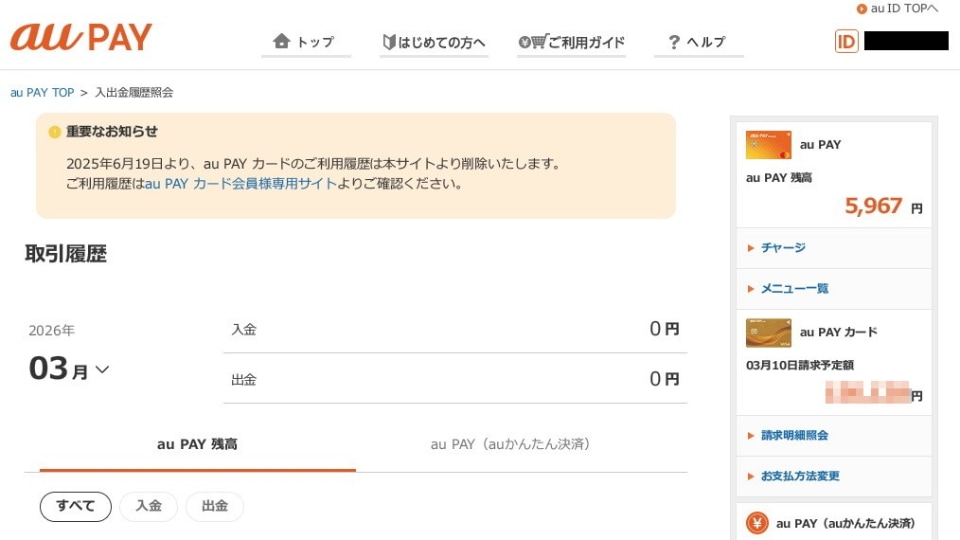Image resolution: width=960 pixels, height=540 pixels.
Task: Click the orange ID badge icon
Action: coord(846,41)
